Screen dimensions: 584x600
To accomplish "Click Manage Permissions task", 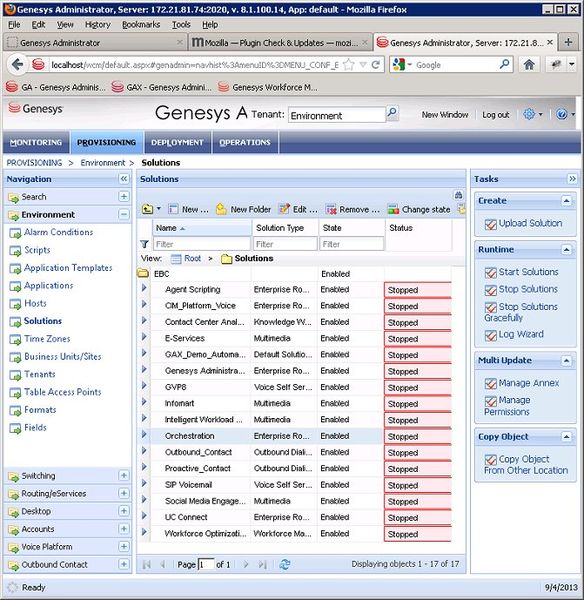I will click(507, 406).
